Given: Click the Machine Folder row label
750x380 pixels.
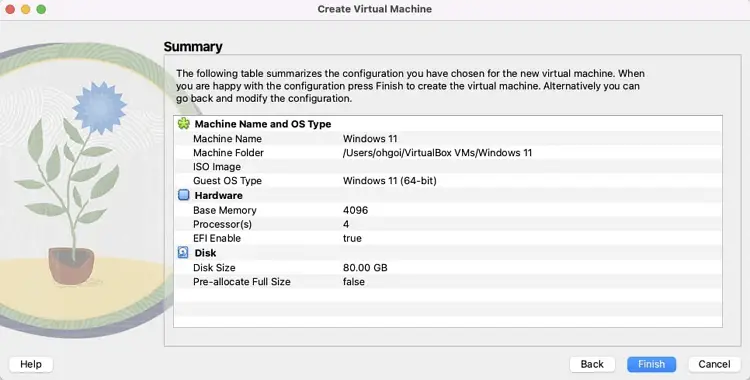Looking at the screenshot, I should tap(228, 153).
